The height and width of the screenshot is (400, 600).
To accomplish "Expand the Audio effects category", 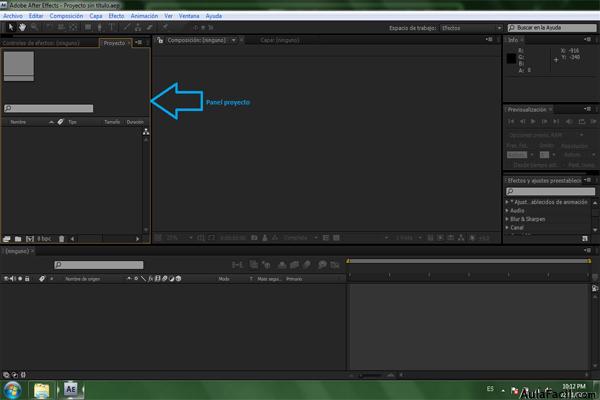I will click(507, 211).
